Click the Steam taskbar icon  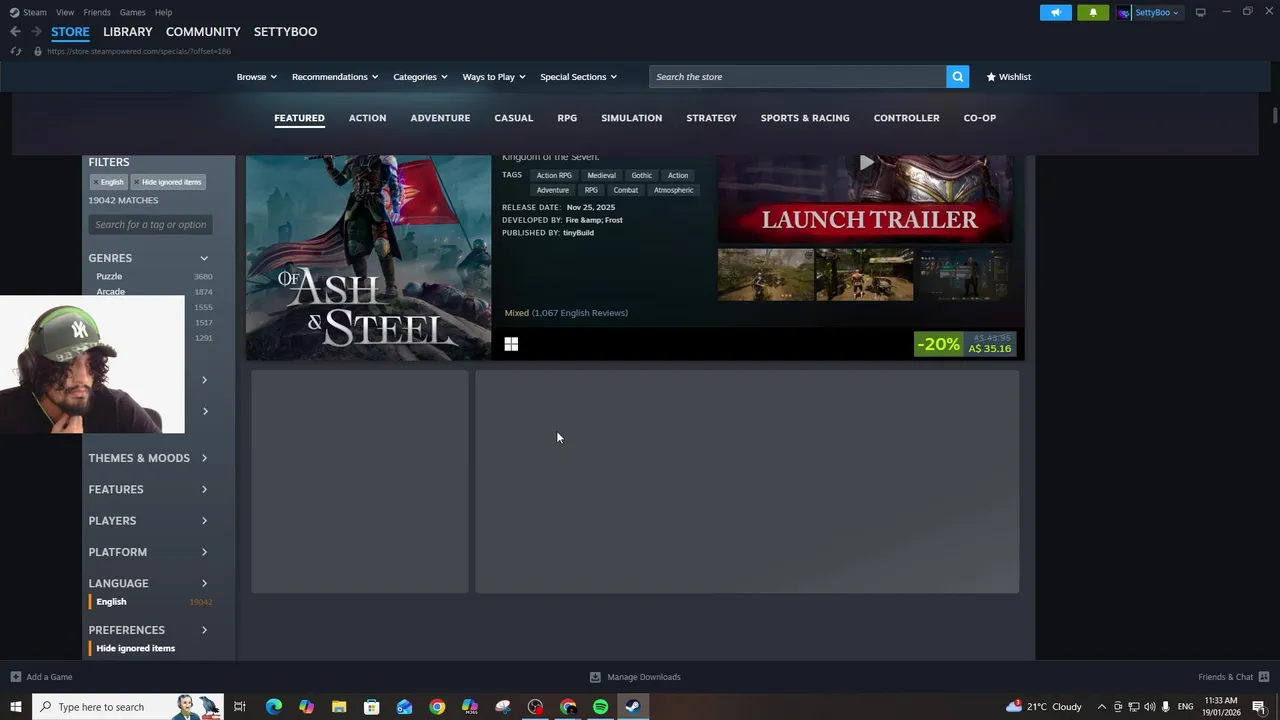pos(633,707)
